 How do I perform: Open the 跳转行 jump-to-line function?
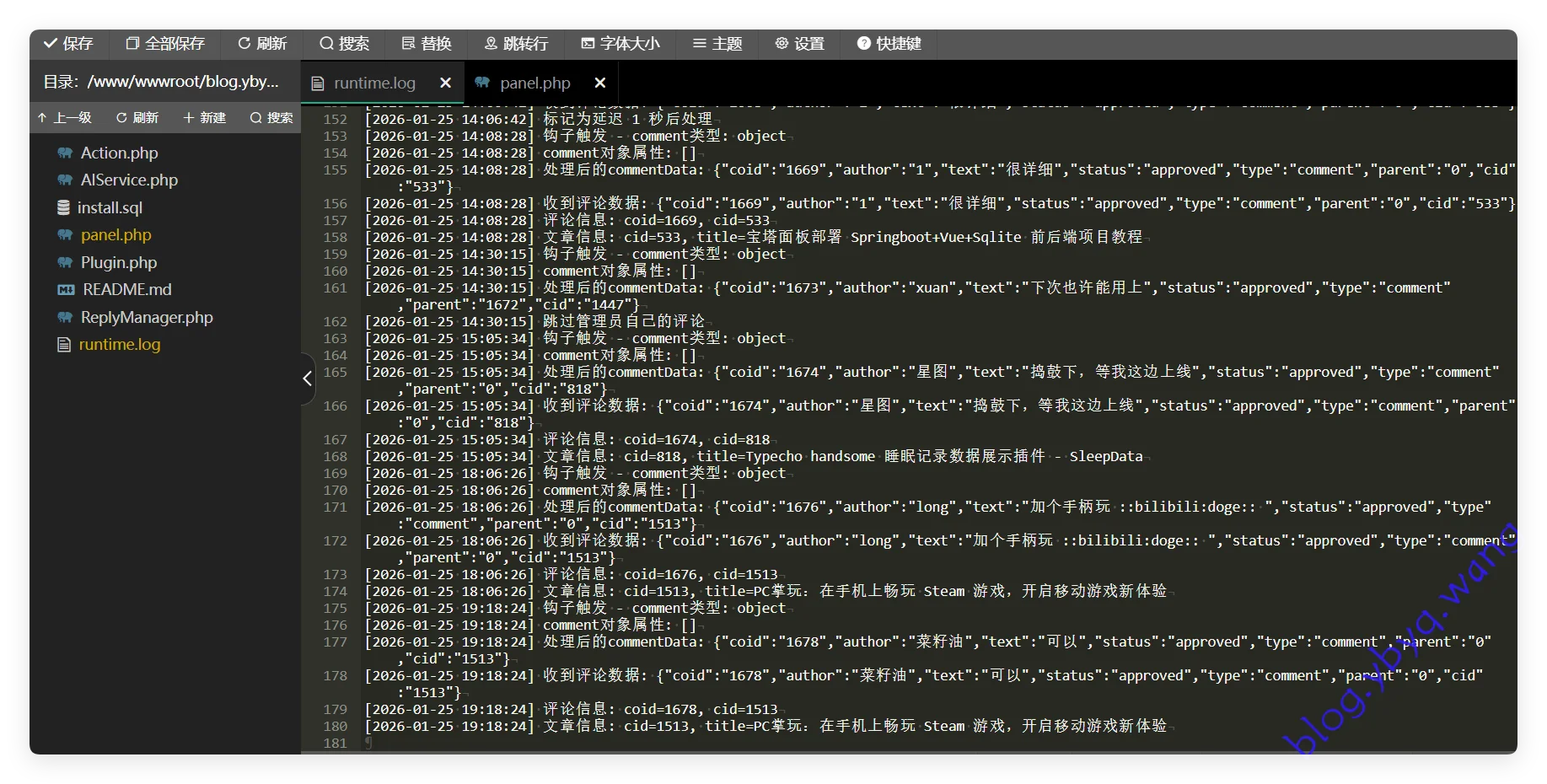point(516,44)
